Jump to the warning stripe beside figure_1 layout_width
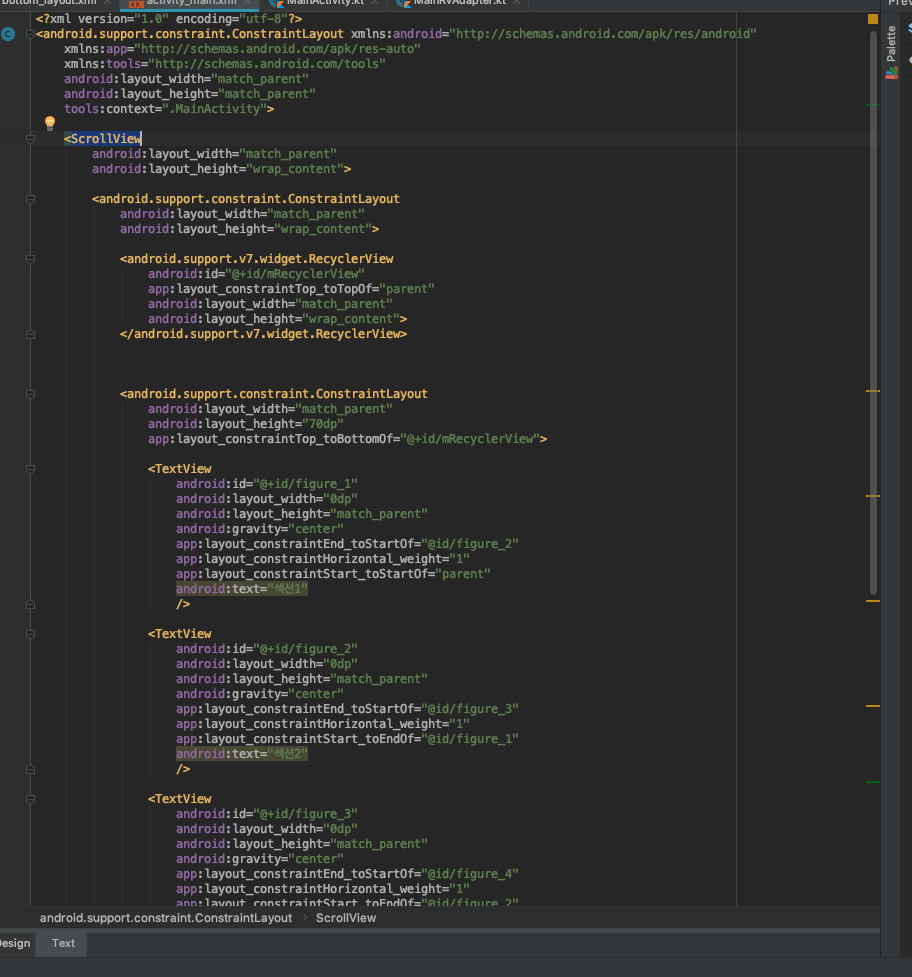Viewport: 912px width, 977px height. (x=873, y=496)
